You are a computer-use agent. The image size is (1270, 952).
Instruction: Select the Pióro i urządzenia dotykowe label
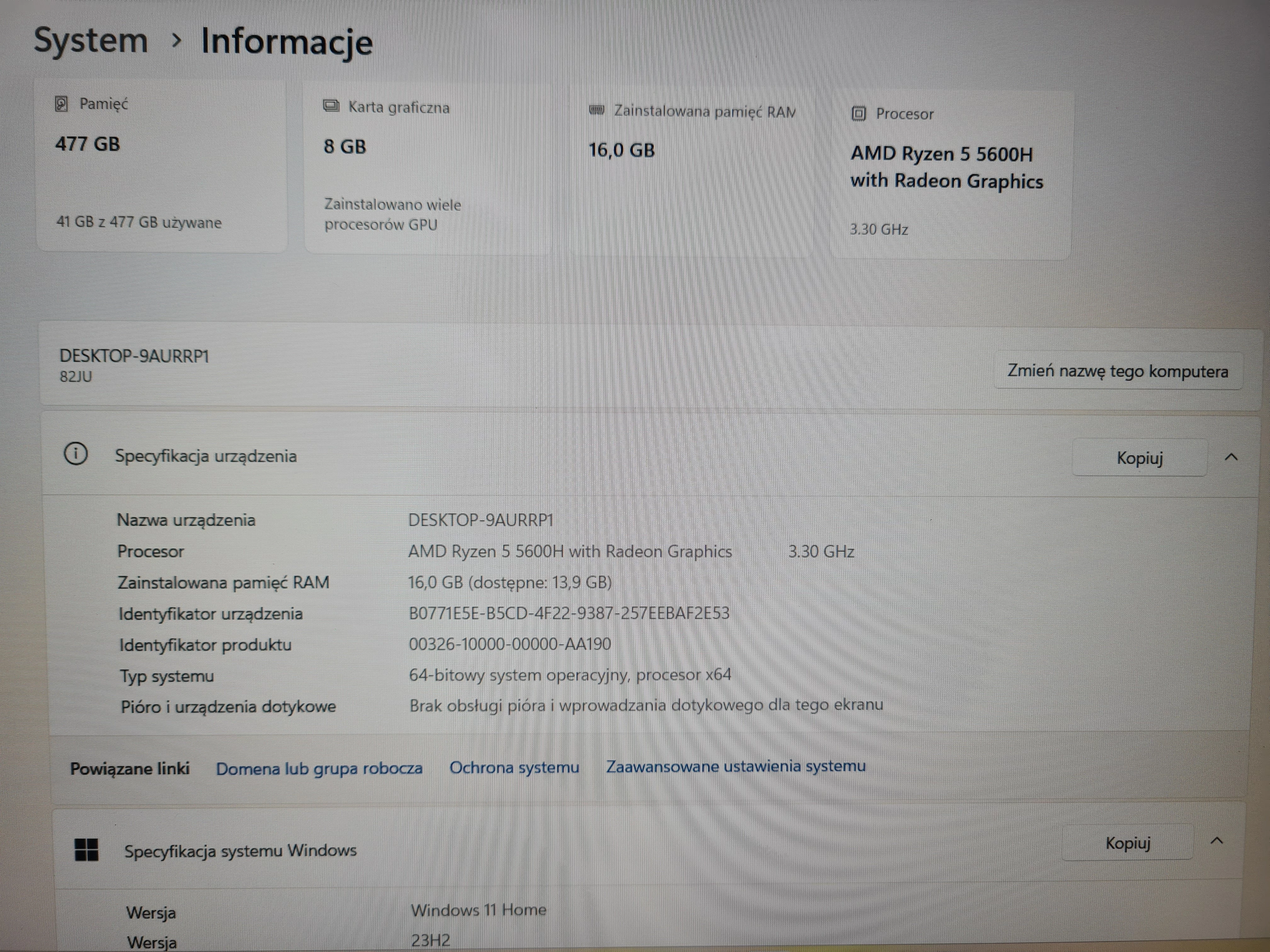tap(228, 706)
